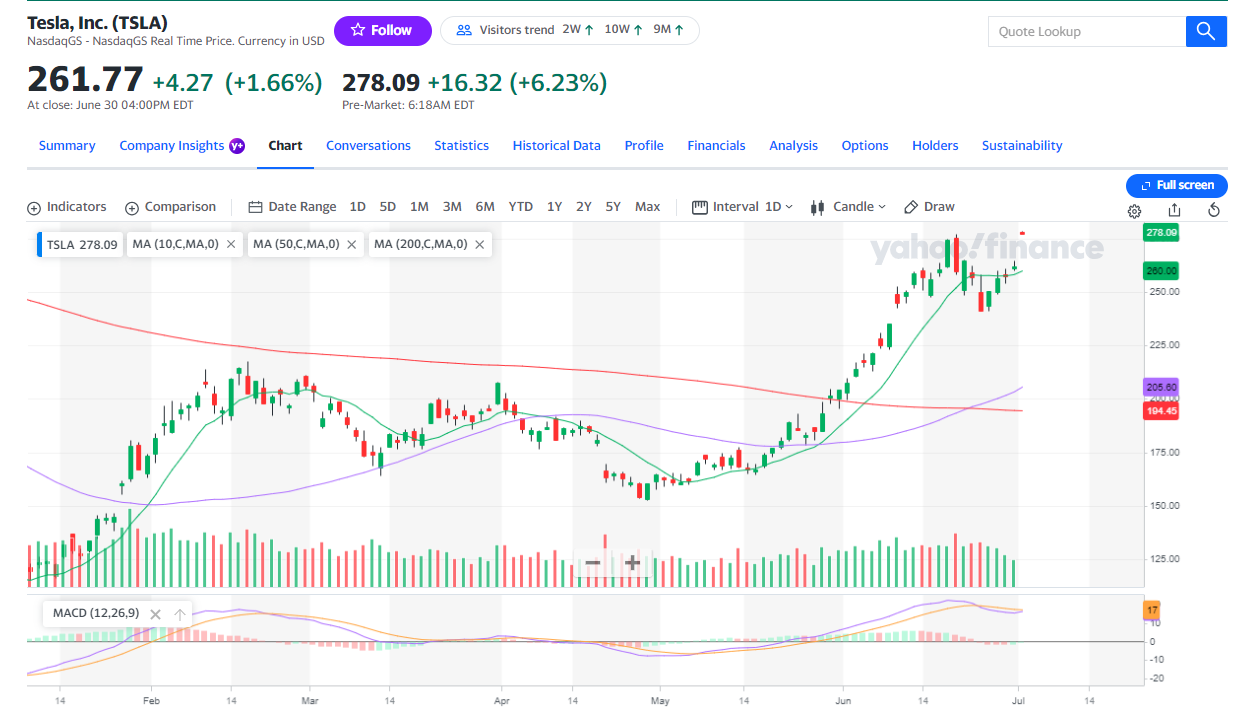Open the Indicators menu
The height and width of the screenshot is (716, 1237).
pos(67,207)
